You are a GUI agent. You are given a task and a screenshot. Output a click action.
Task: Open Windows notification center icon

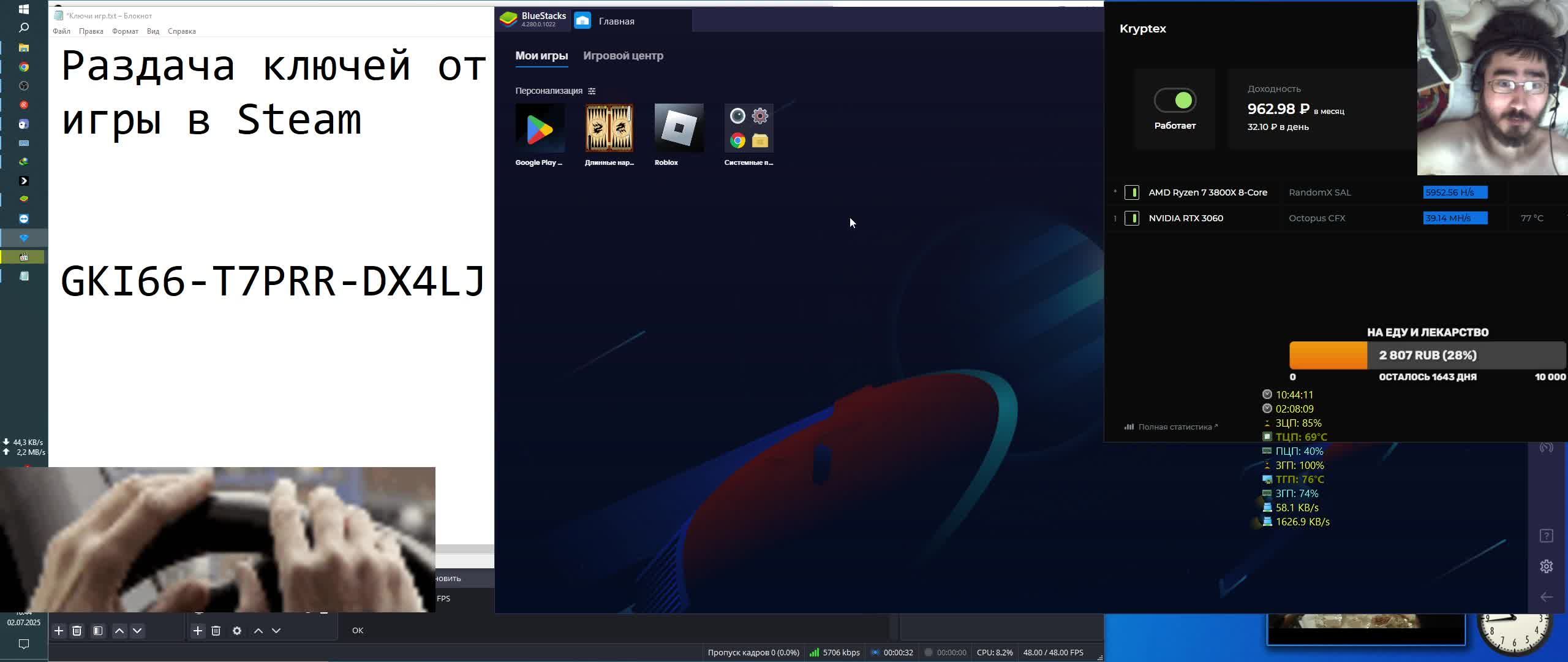click(24, 644)
